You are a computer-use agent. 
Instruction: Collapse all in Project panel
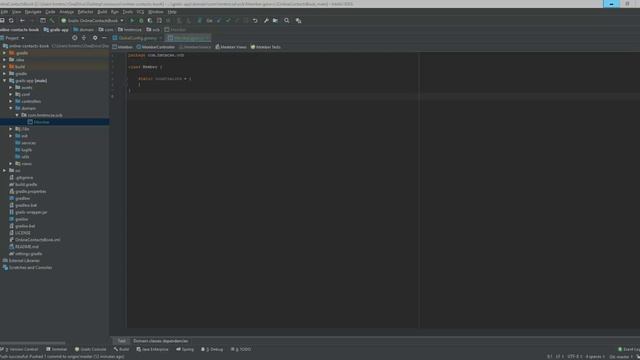click(84, 38)
